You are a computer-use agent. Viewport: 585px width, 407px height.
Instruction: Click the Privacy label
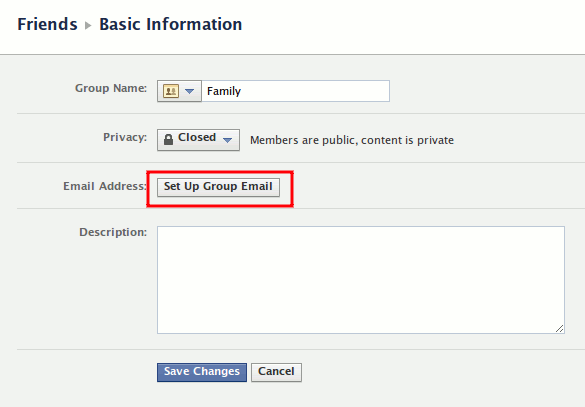[125, 137]
